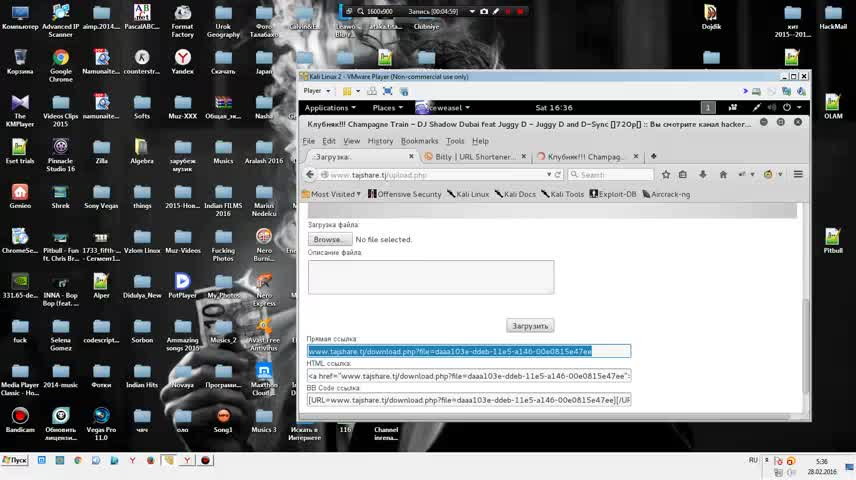The image size is (856, 480).
Task: Expand the Most Visited bookmarks dropdown
Action: tap(331, 194)
